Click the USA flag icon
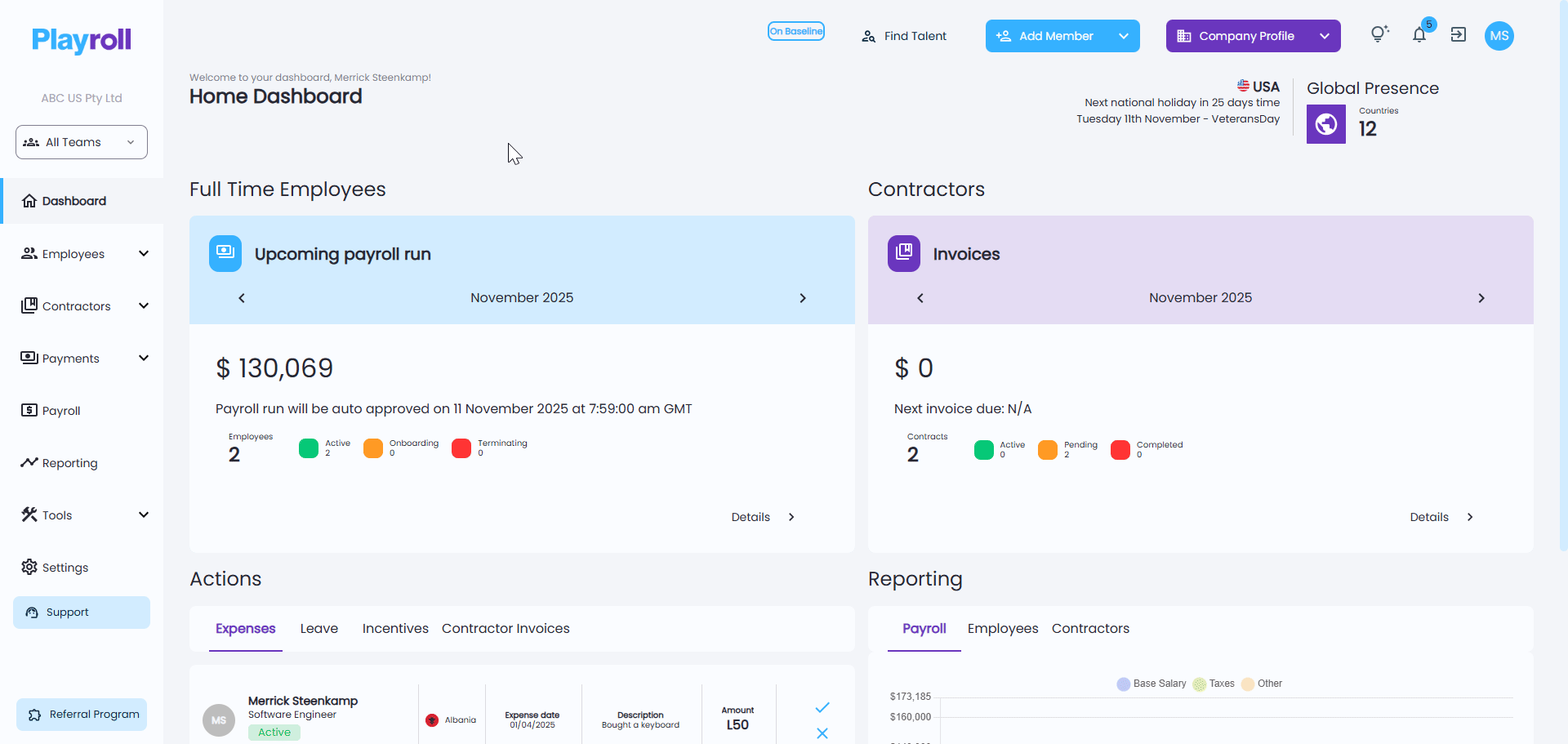The height and width of the screenshot is (744, 1568). [1243, 86]
